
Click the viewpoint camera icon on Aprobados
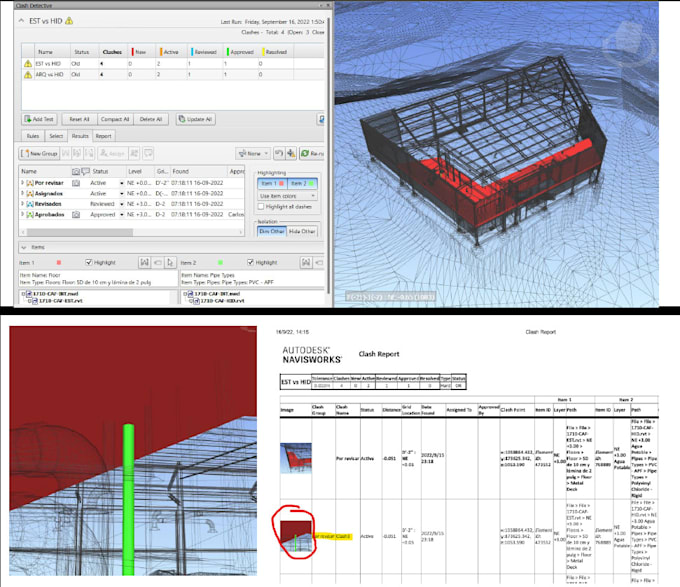(76, 214)
